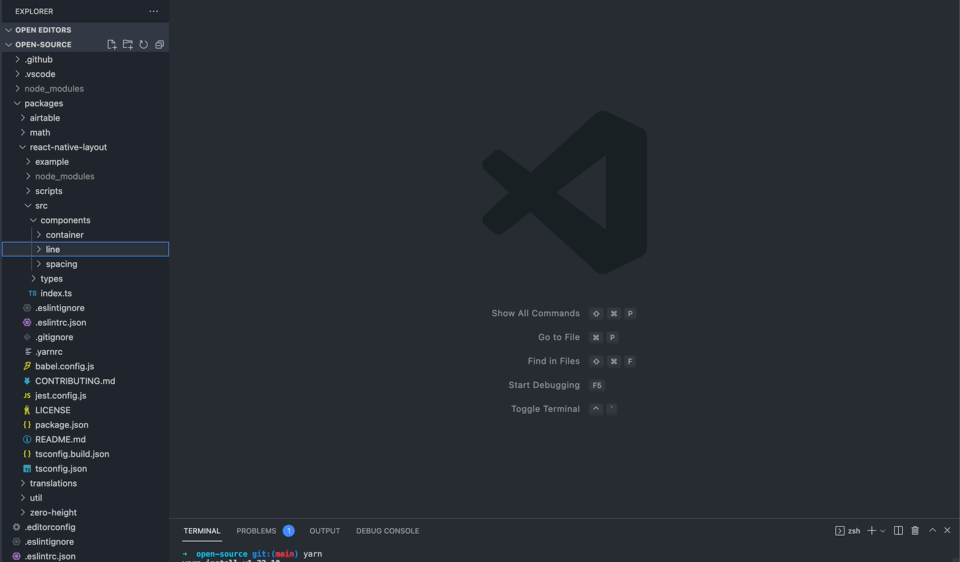Image resolution: width=960 pixels, height=562 pixels.
Task: Click the PROBLEMS count badge
Action: click(288, 531)
